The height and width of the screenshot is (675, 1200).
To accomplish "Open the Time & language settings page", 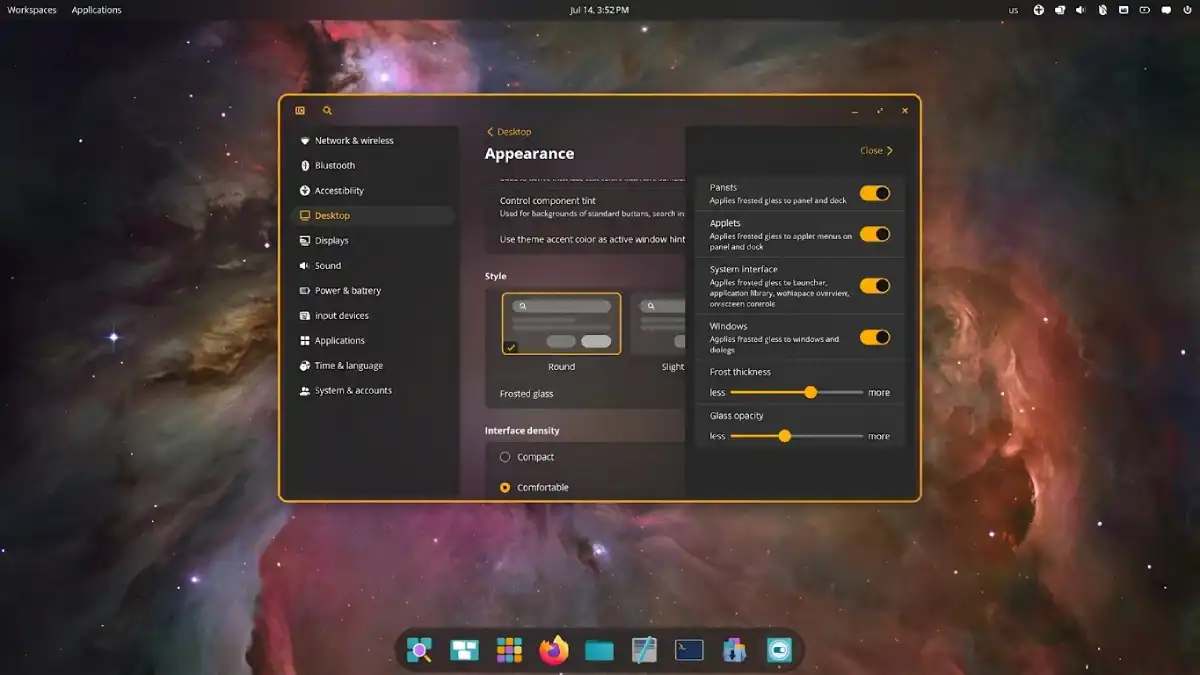I will coord(372,366).
